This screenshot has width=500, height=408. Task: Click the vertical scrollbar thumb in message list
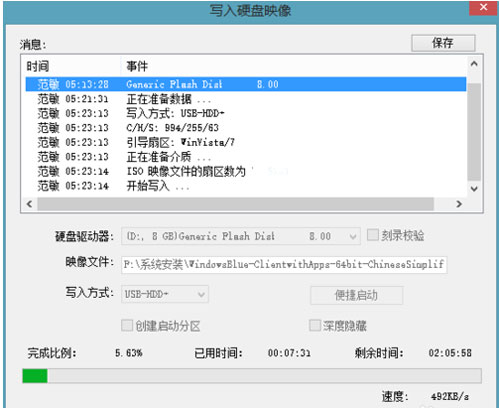click(474, 132)
